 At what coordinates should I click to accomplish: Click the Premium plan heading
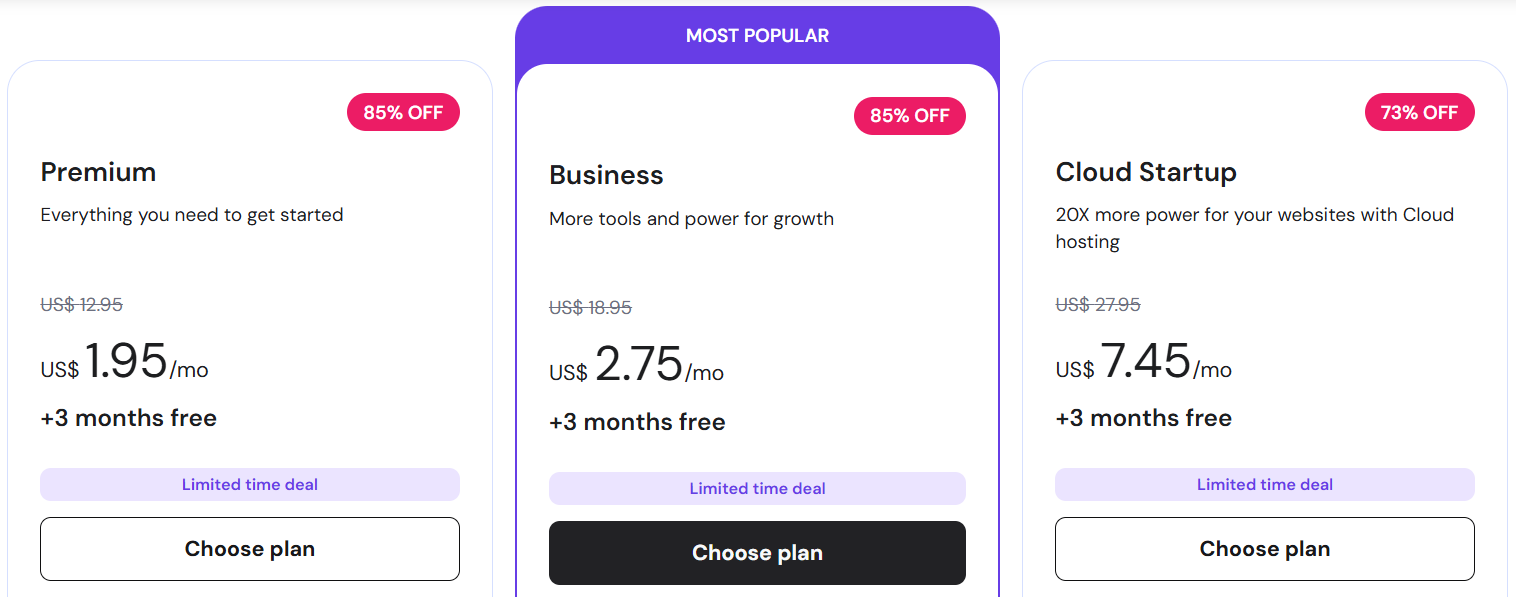(98, 172)
